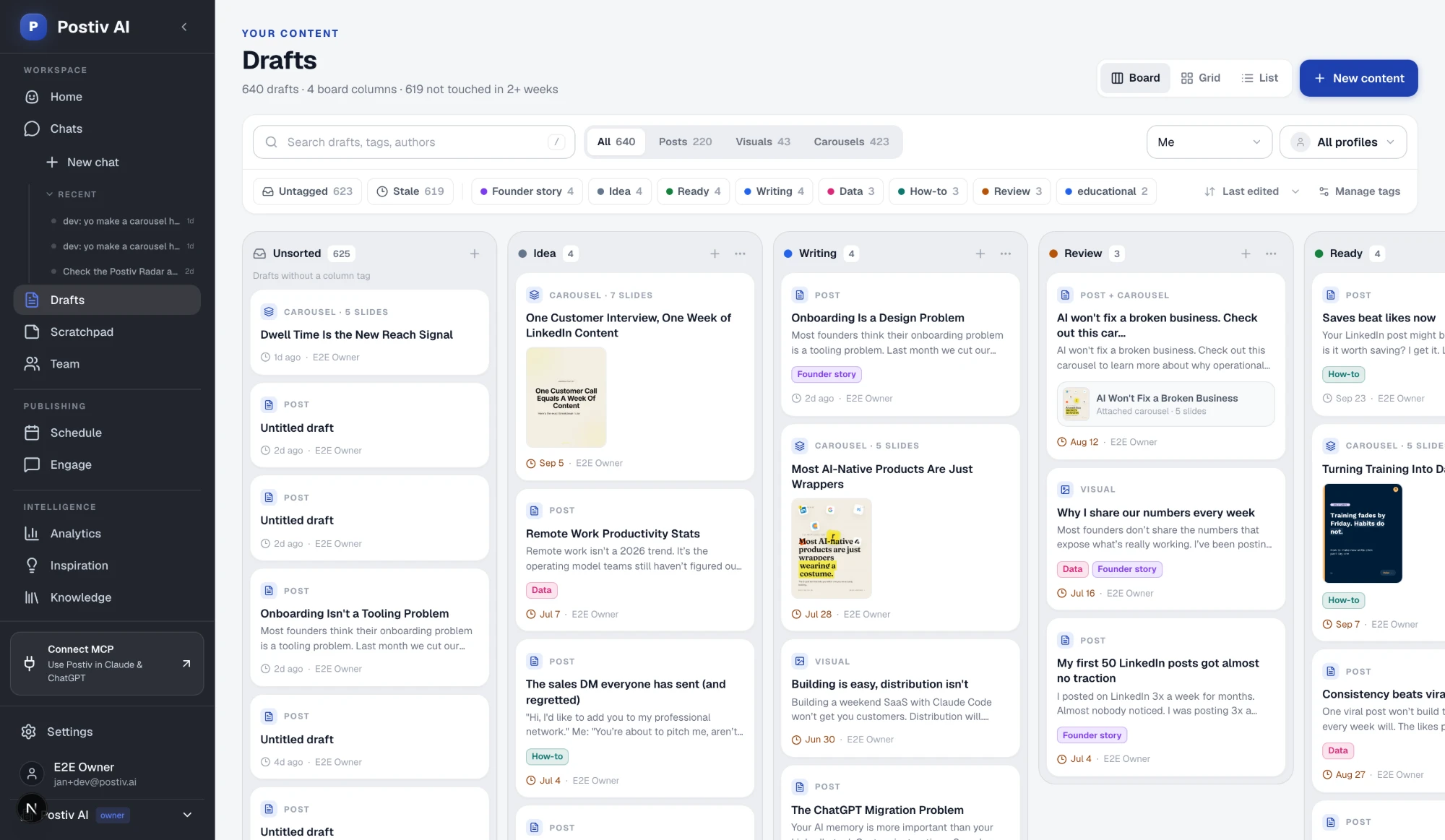Collapse the Recent chats list
This screenshot has width=1445, height=840.
71,194
